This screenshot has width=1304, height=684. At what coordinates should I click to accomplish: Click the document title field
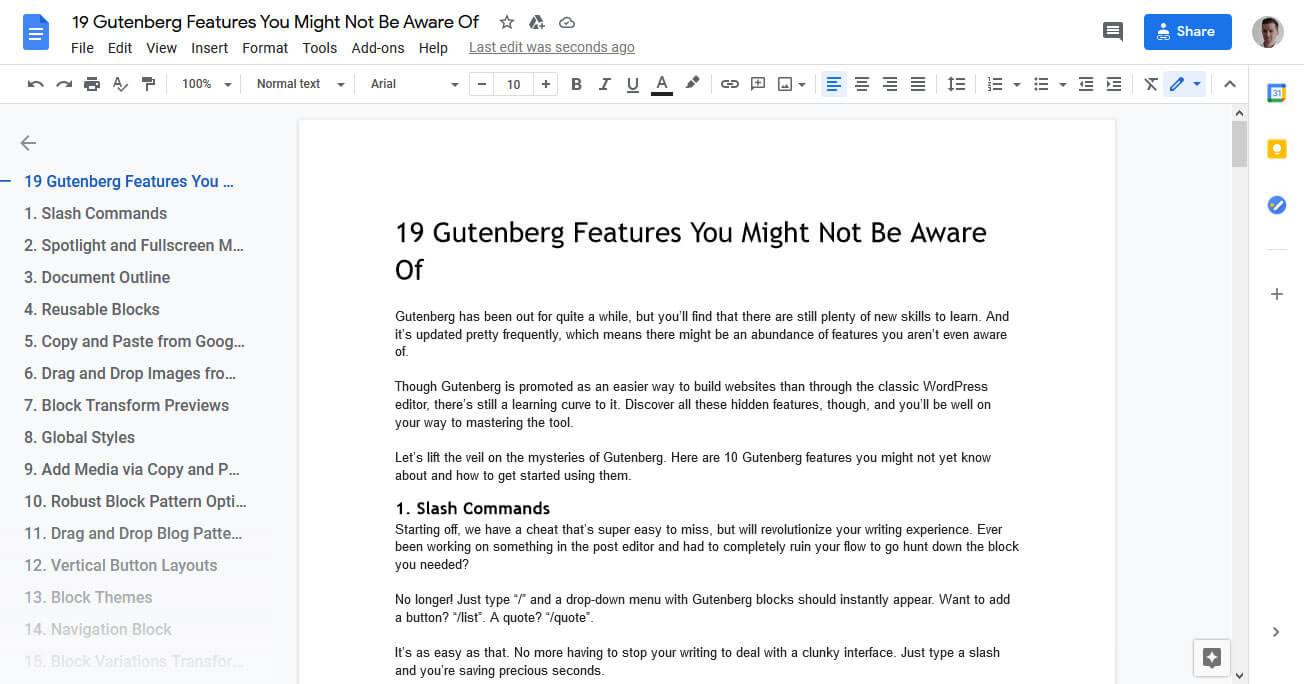[x=276, y=21]
